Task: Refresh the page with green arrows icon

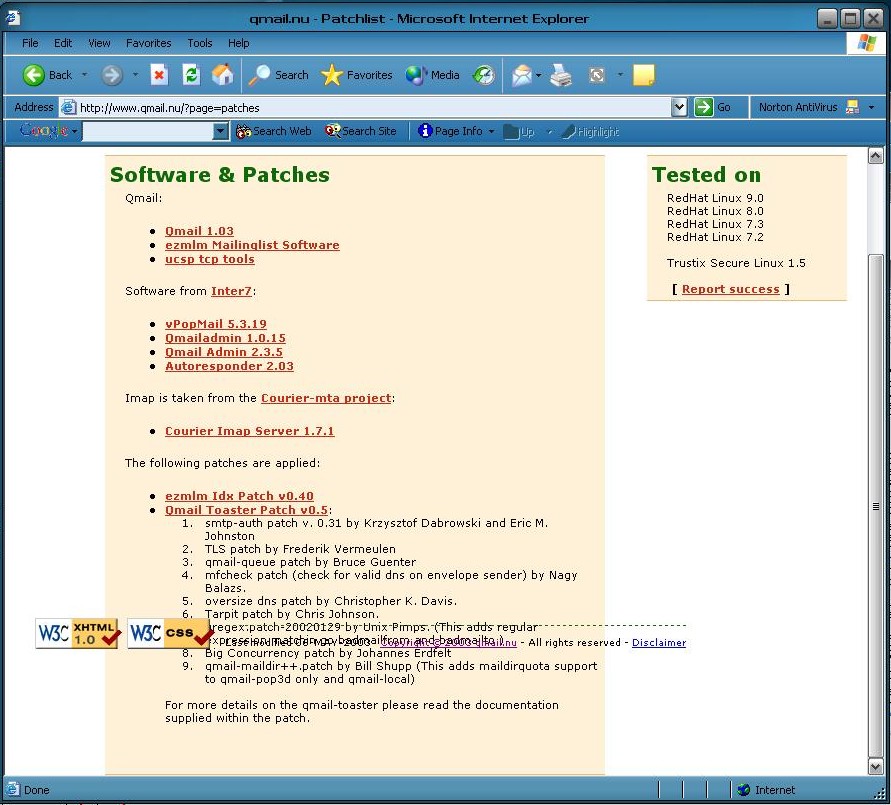Action: (191, 75)
